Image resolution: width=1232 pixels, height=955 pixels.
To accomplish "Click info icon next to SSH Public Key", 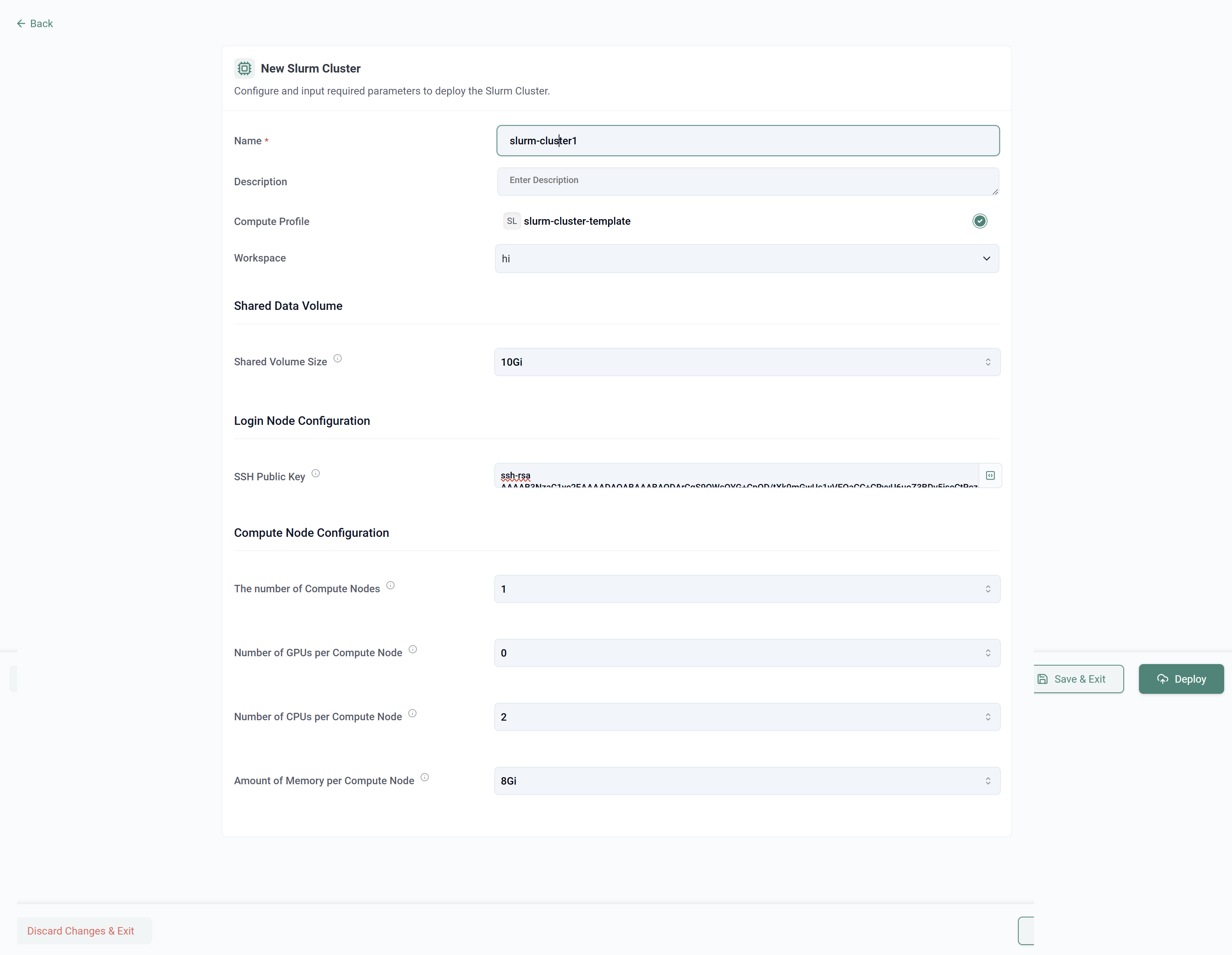I will [x=316, y=474].
